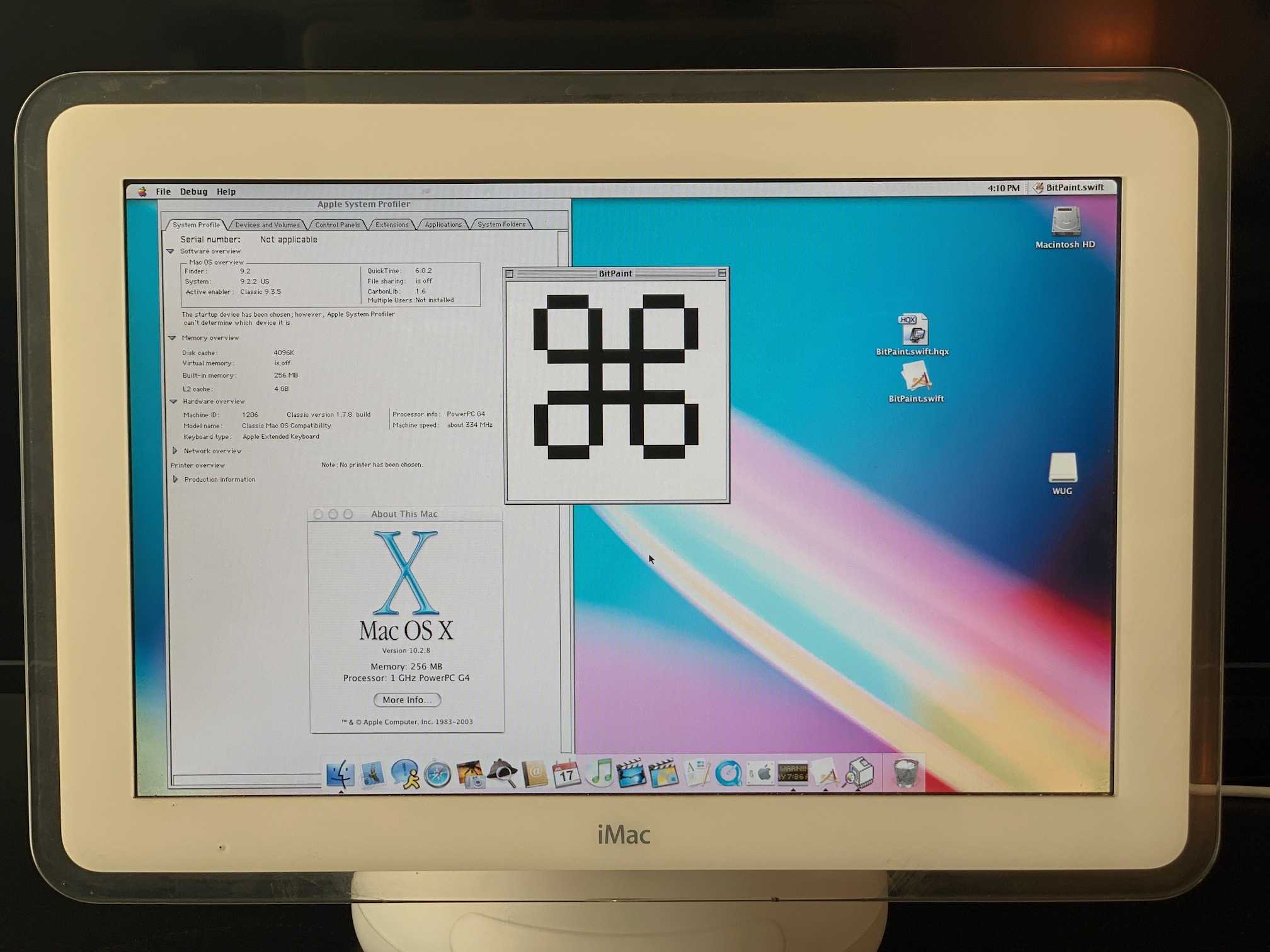The height and width of the screenshot is (952, 1270).
Task: Click 'Memory: 256 MB' in About This Mac
Action: (406, 666)
